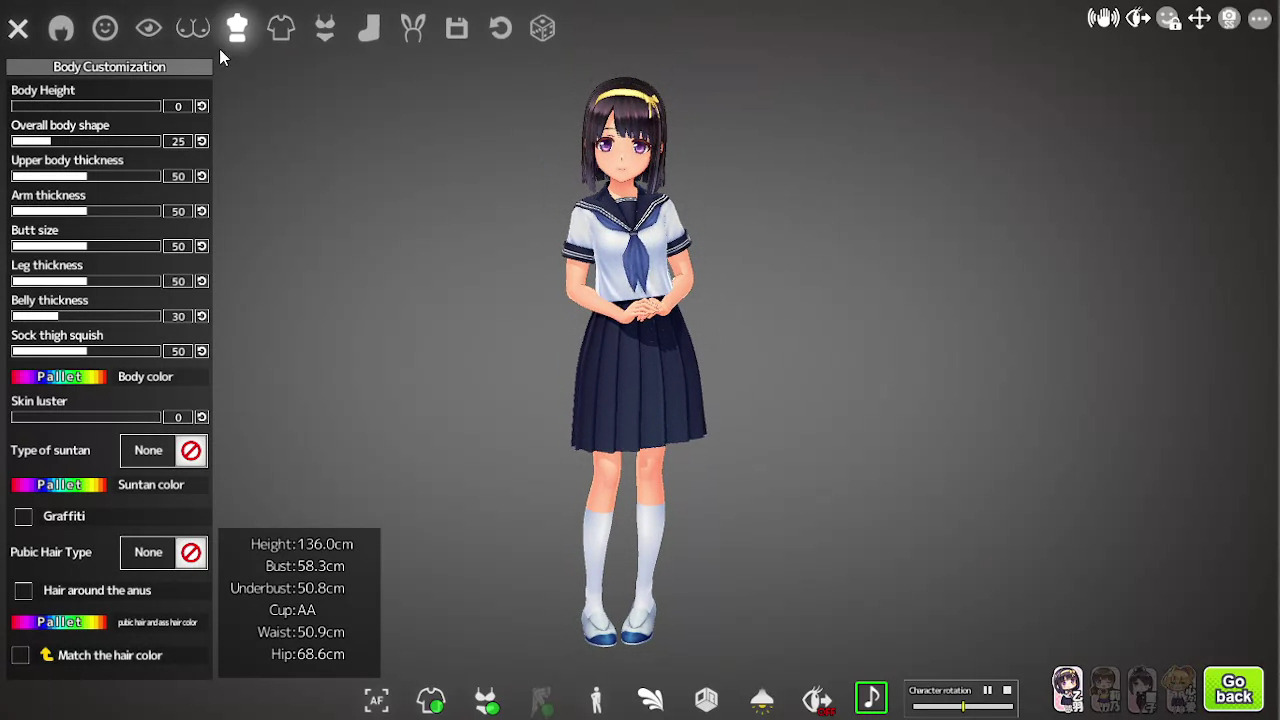Reset the Body Height slider
1280x720 pixels.
pos(202,106)
